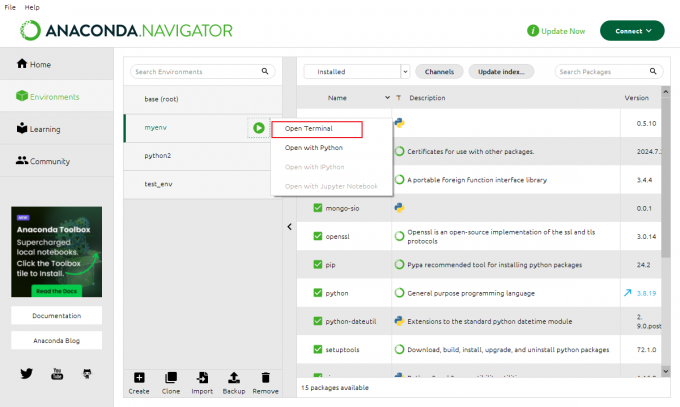
Task: Clone the selected environment
Action: 171,383
